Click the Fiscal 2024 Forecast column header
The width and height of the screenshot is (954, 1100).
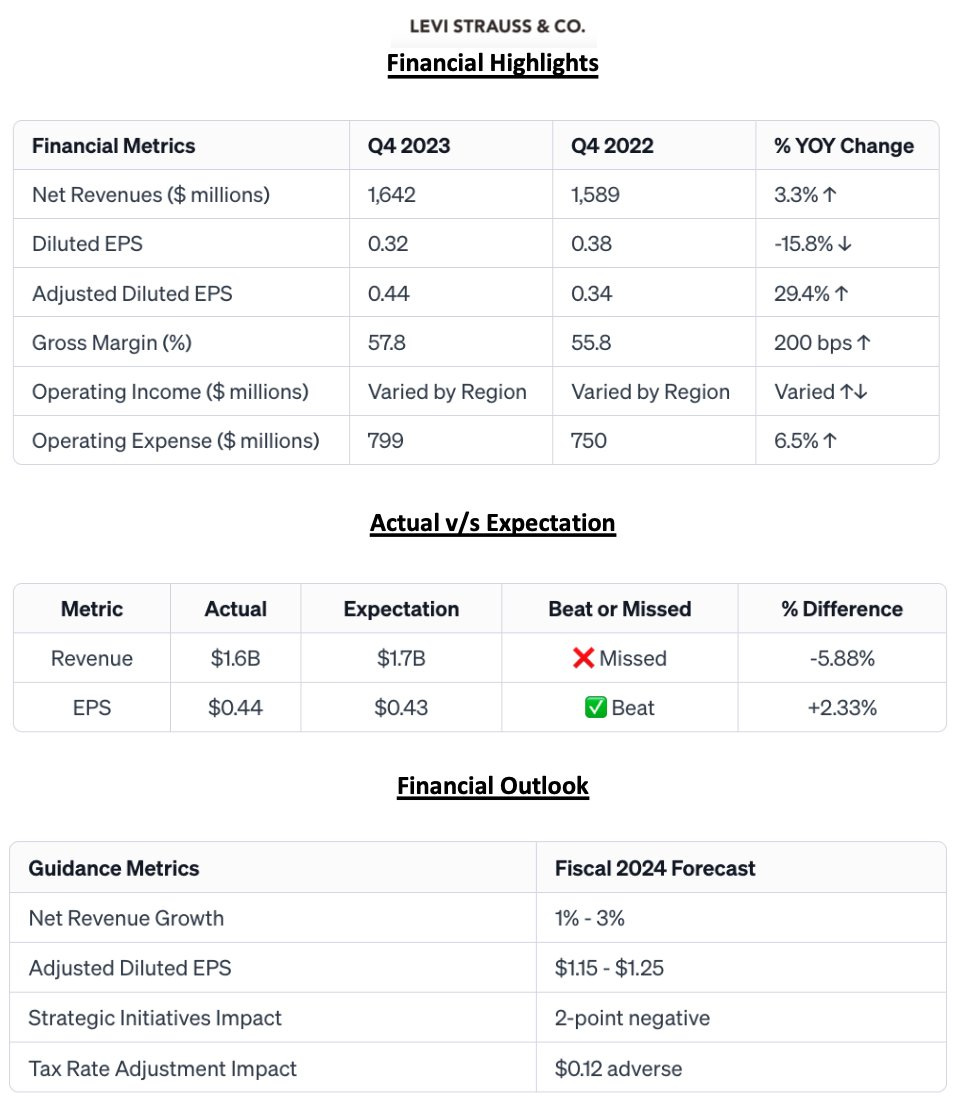pos(655,868)
